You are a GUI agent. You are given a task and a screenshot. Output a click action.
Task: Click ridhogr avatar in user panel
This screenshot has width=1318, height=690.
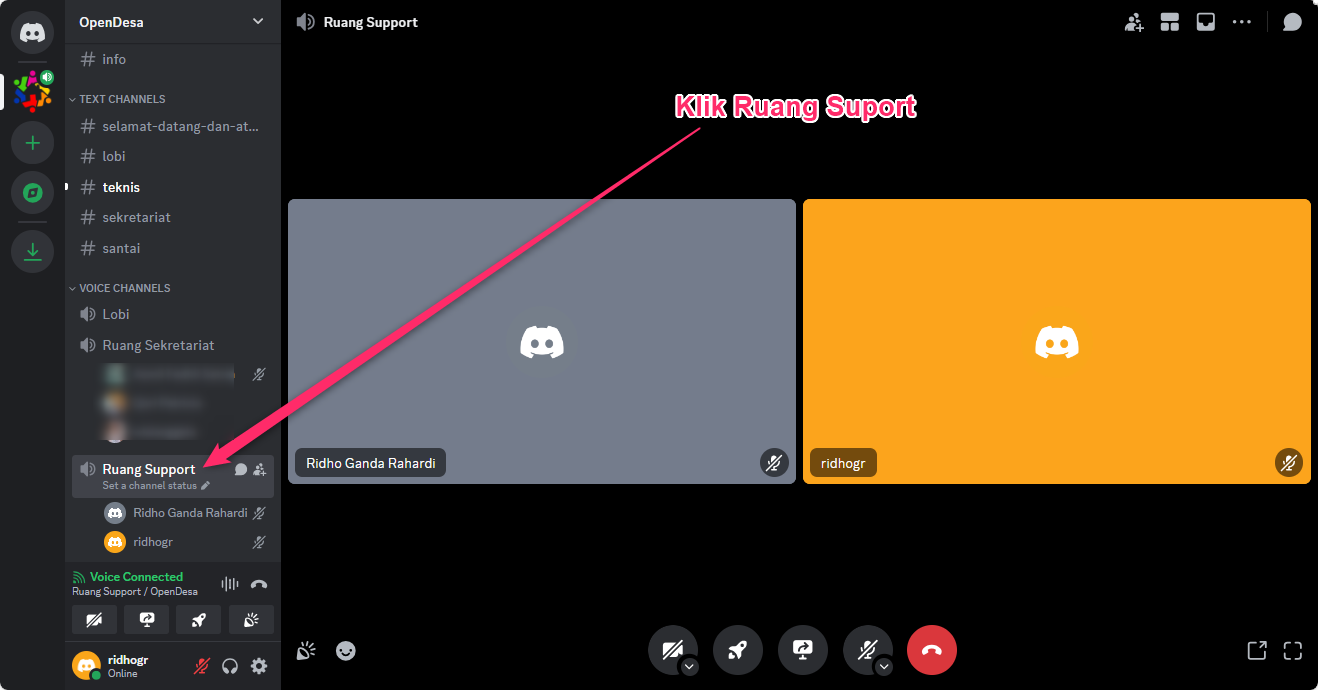[86, 666]
